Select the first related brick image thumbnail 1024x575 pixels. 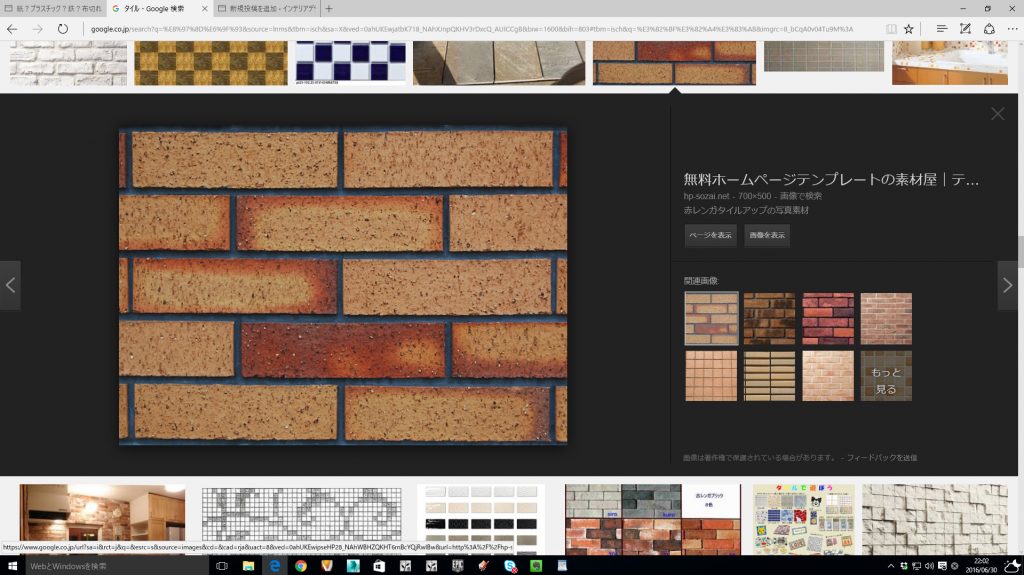pos(711,318)
